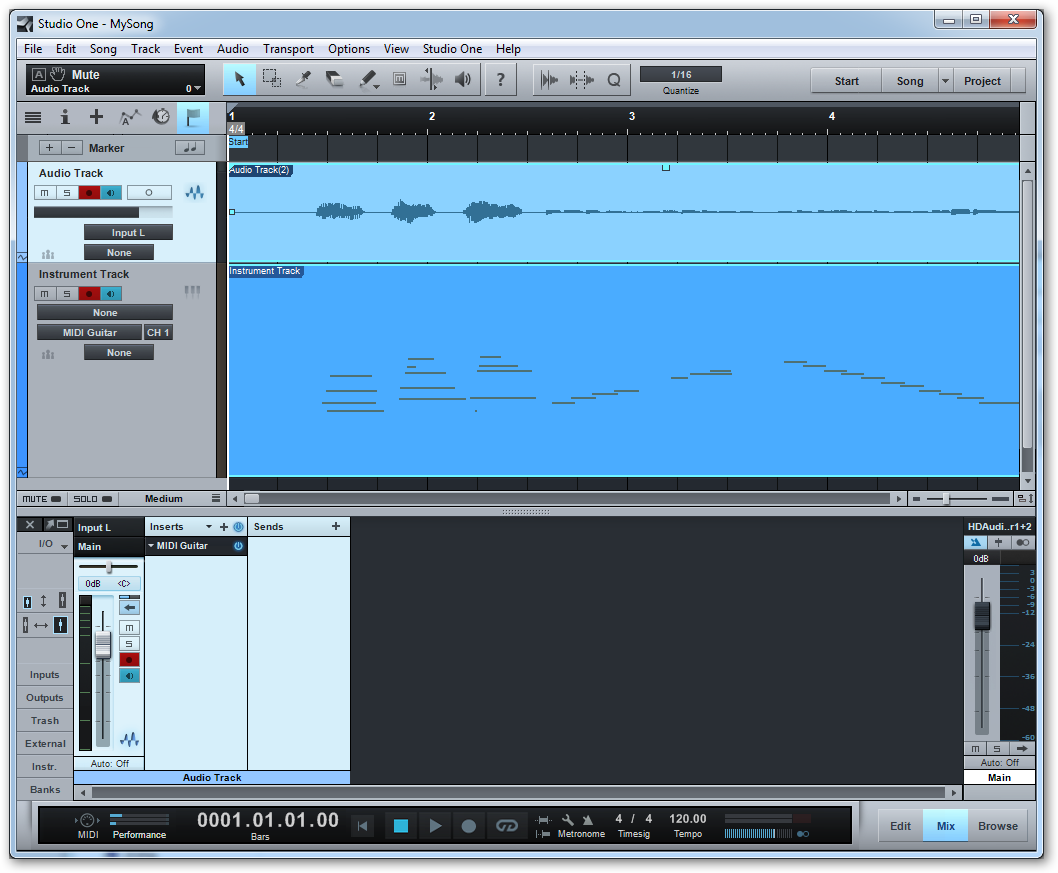This screenshot has width=1058, height=873.
Task: Show automation with the automation icon
Action: 129,117
